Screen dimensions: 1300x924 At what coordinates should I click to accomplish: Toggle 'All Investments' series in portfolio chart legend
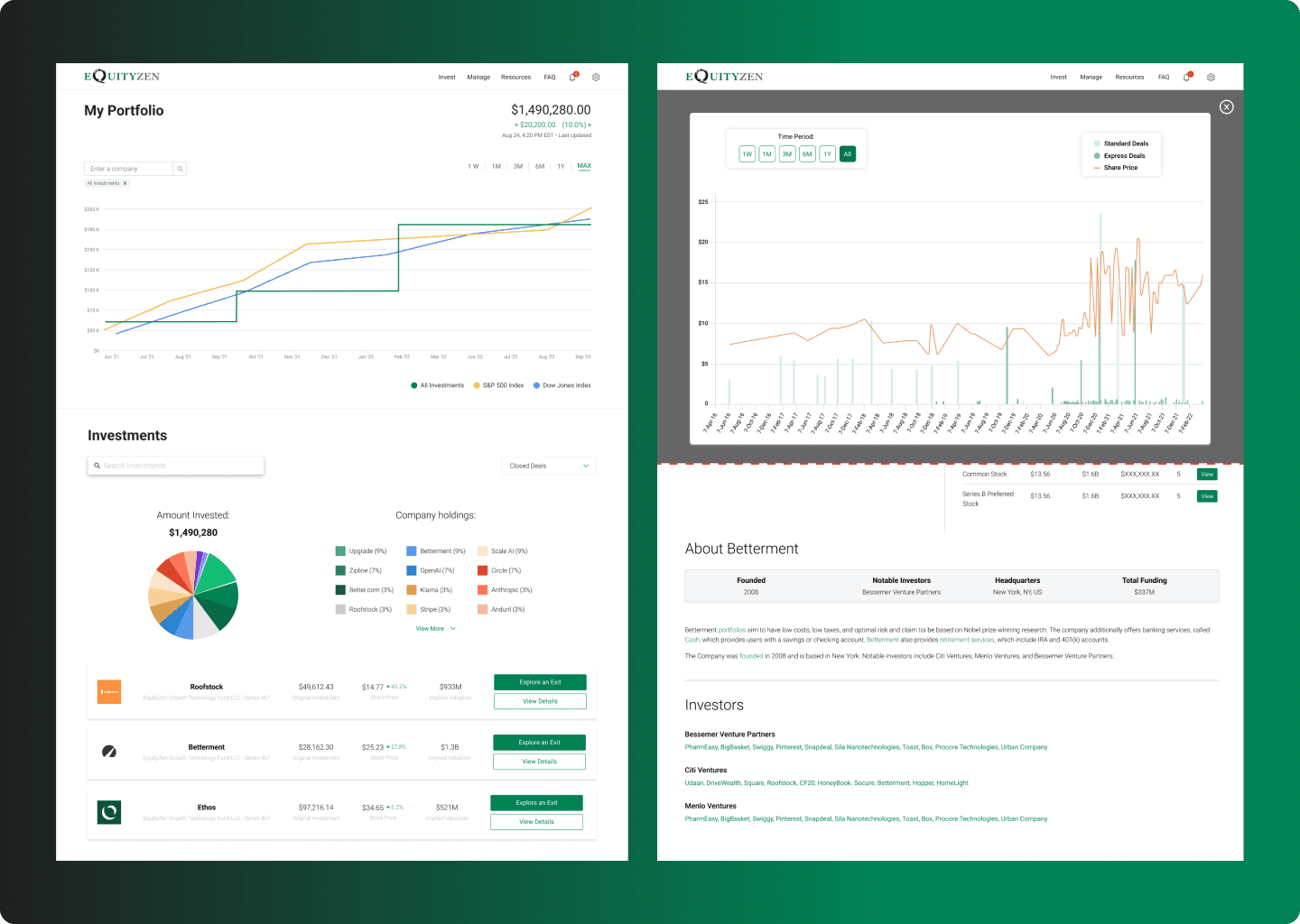click(x=438, y=385)
